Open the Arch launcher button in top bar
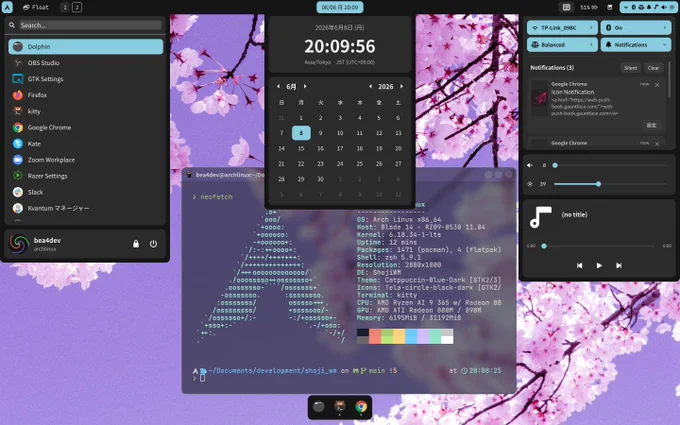The width and height of the screenshot is (680, 425). pyautogui.click(x=7, y=7)
